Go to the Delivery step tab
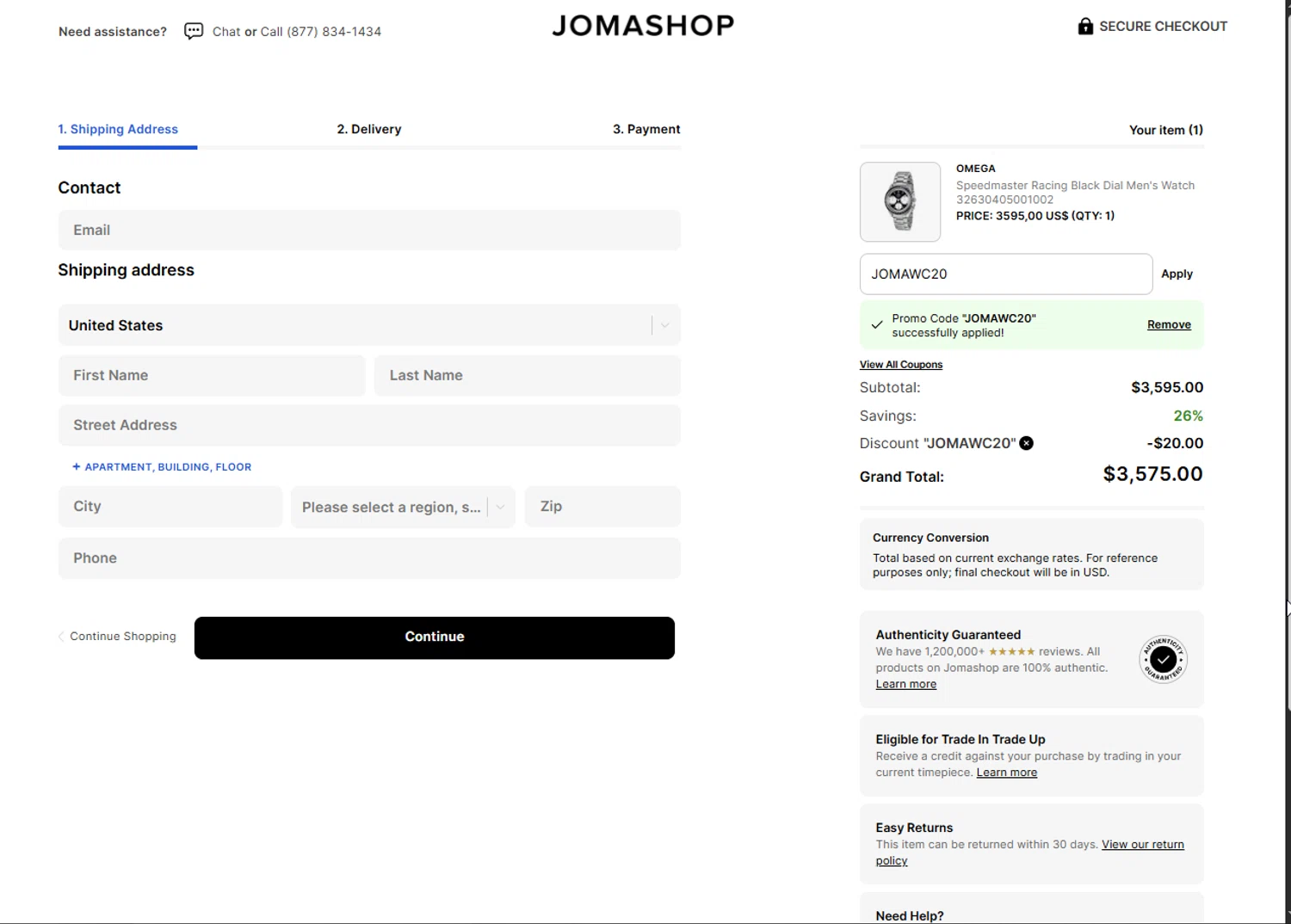Image resolution: width=1291 pixels, height=924 pixels. (369, 129)
